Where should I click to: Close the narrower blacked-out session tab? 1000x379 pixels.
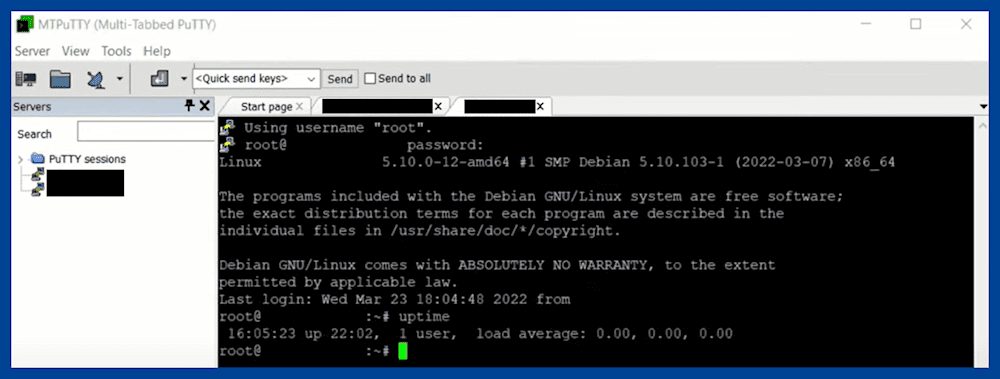coord(540,107)
